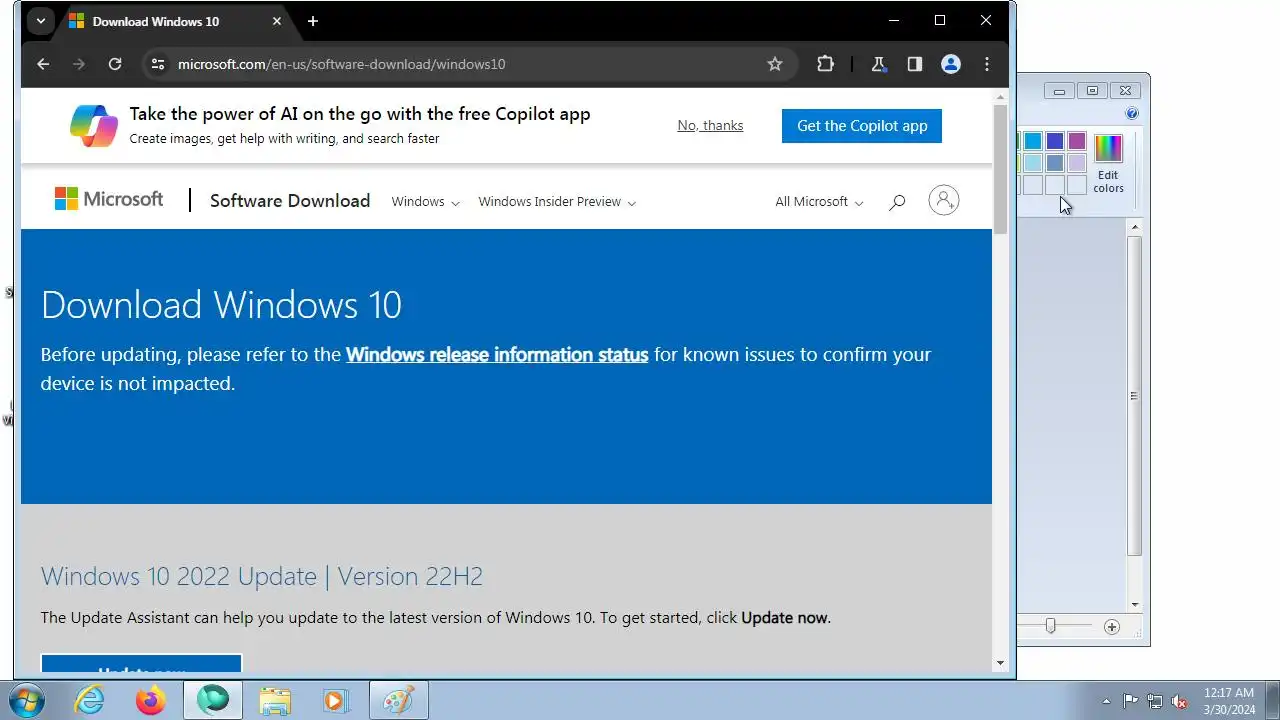
Task: Open the Chrome profile avatar
Action: [x=951, y=64]
